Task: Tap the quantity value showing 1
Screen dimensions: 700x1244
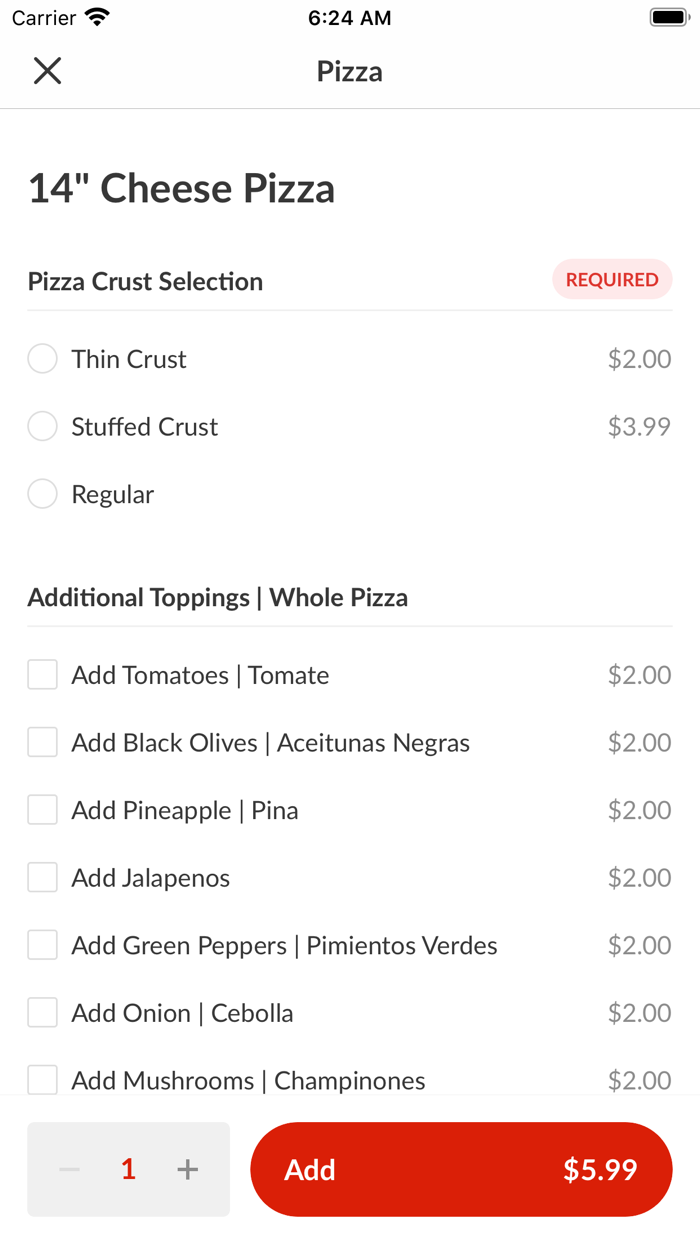Action: point(128,1169)
